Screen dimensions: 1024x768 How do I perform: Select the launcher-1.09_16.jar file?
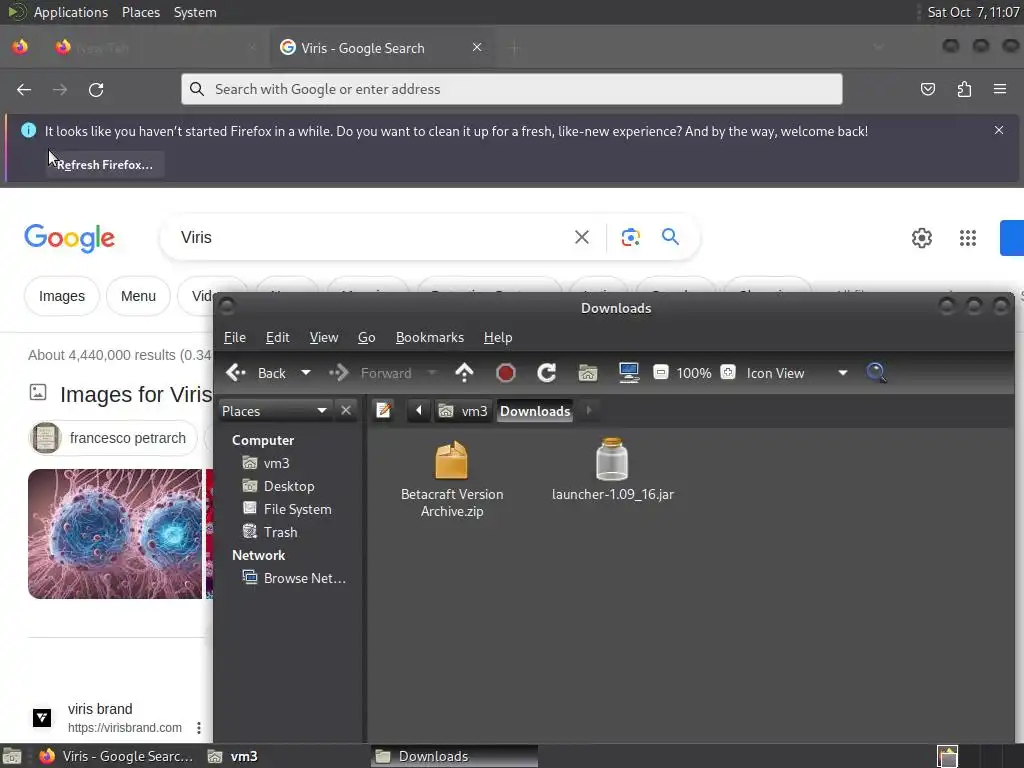(613, 470)
